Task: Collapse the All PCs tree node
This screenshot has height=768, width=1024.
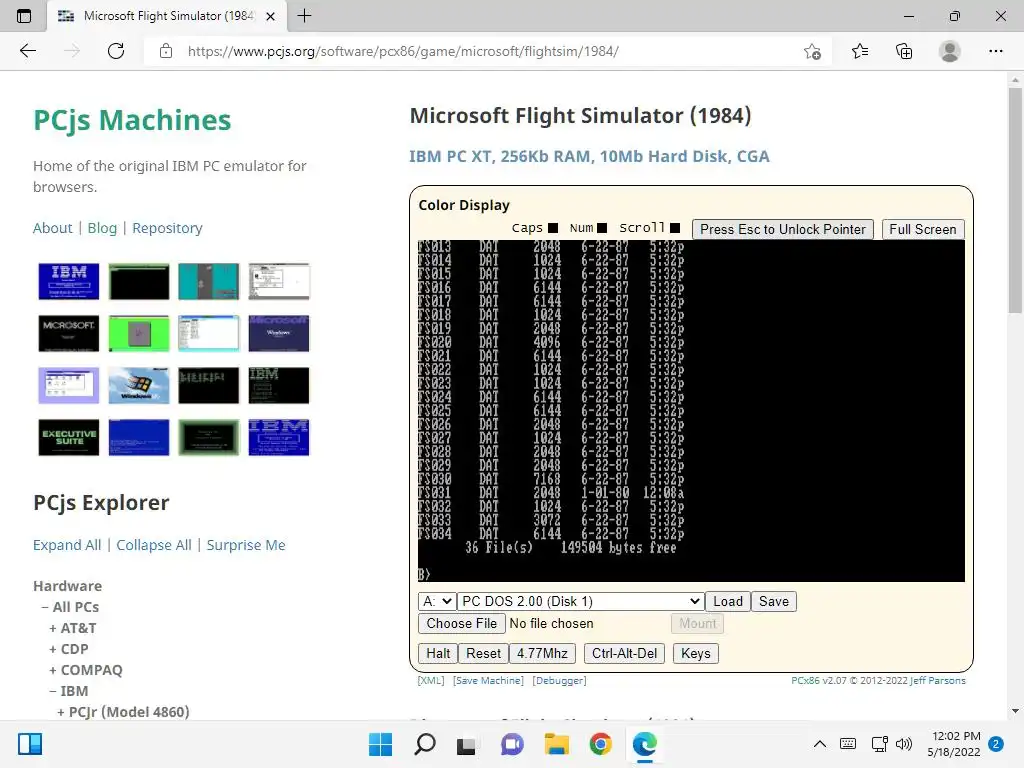Action: (x=71, y=607)
